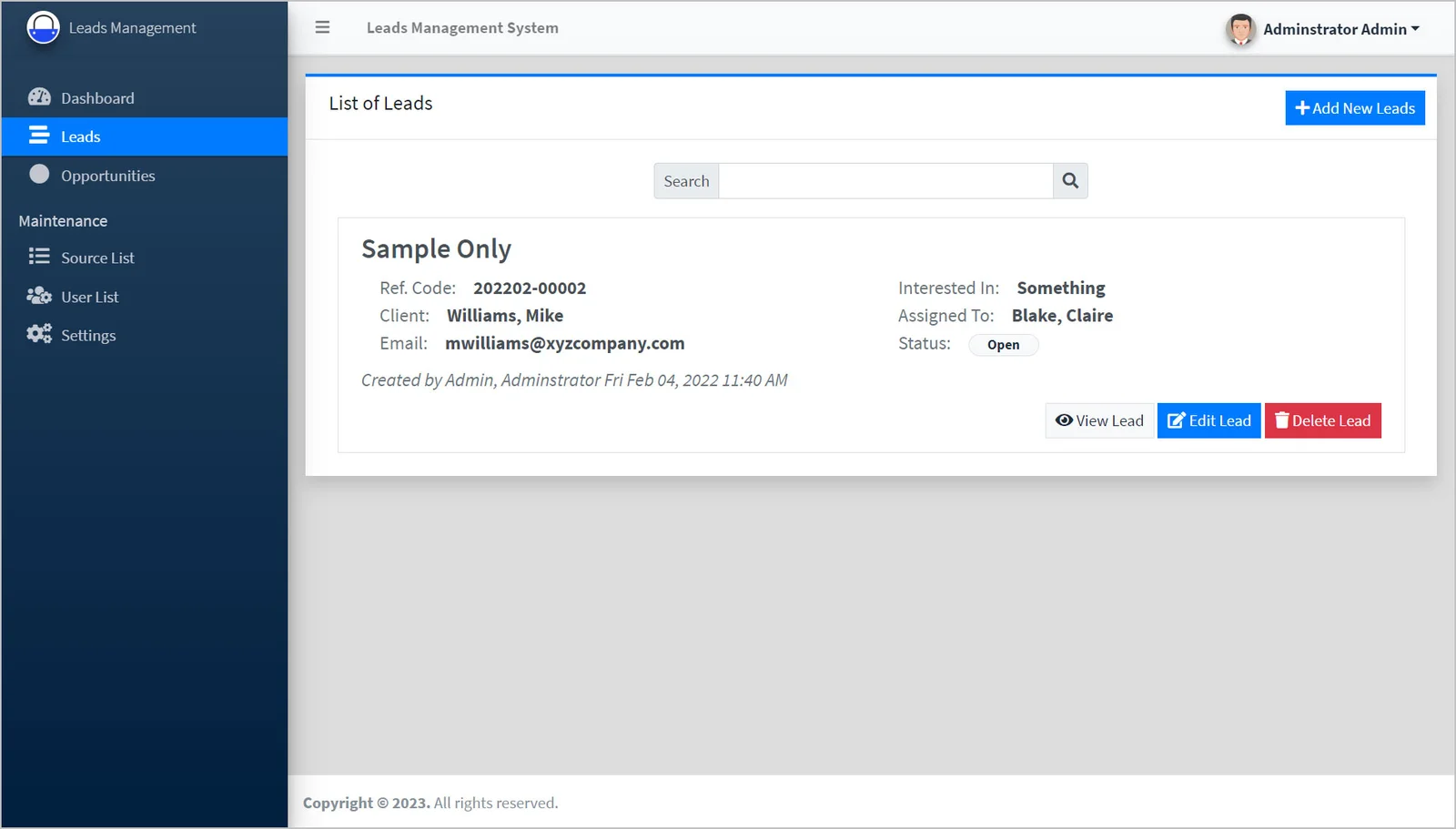Image resolution: width=1456 pixels, height=829 pixels.
Task: Click the Opportunities circle icon
Action: click(39, 174)
